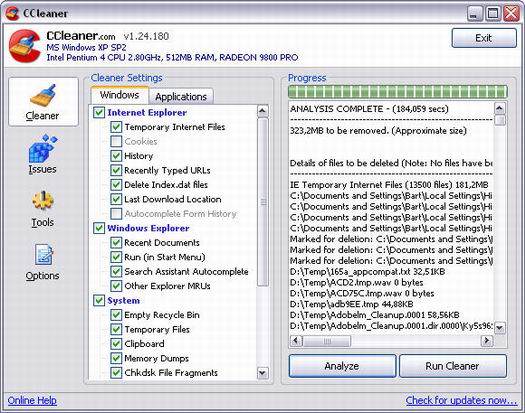
Task: Toggle Delete Index.dat files checkbox
Action: pos(116,185)
